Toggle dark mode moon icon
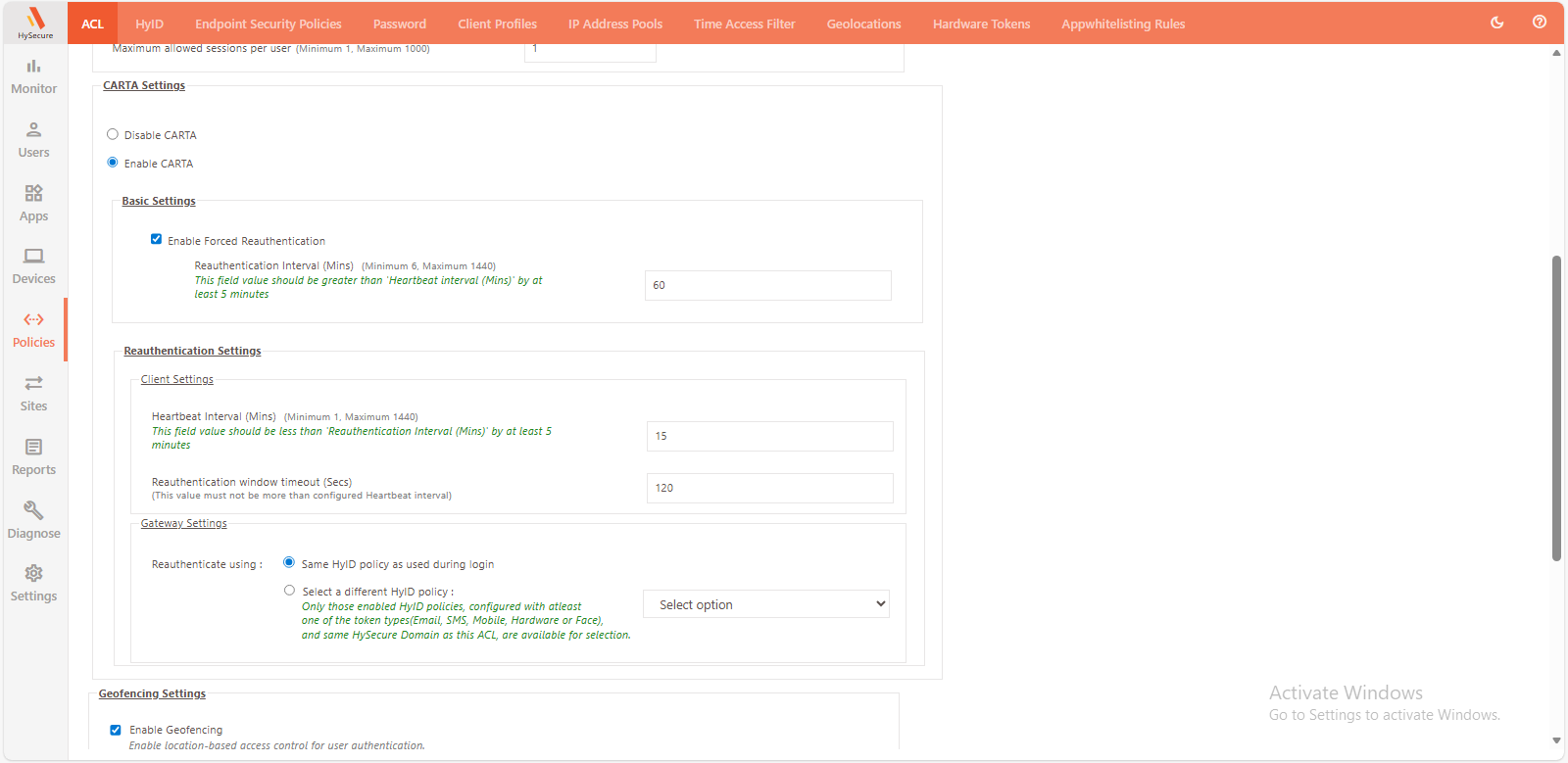This screenshot has width=1568, height=763. tap(1496, 23)
